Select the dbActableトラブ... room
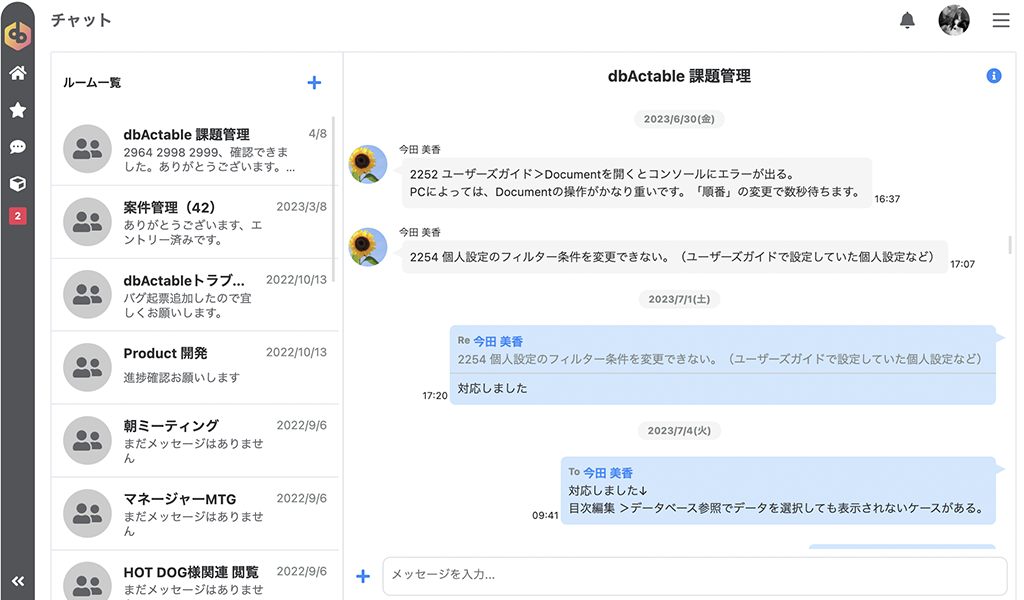 [195, 295]
